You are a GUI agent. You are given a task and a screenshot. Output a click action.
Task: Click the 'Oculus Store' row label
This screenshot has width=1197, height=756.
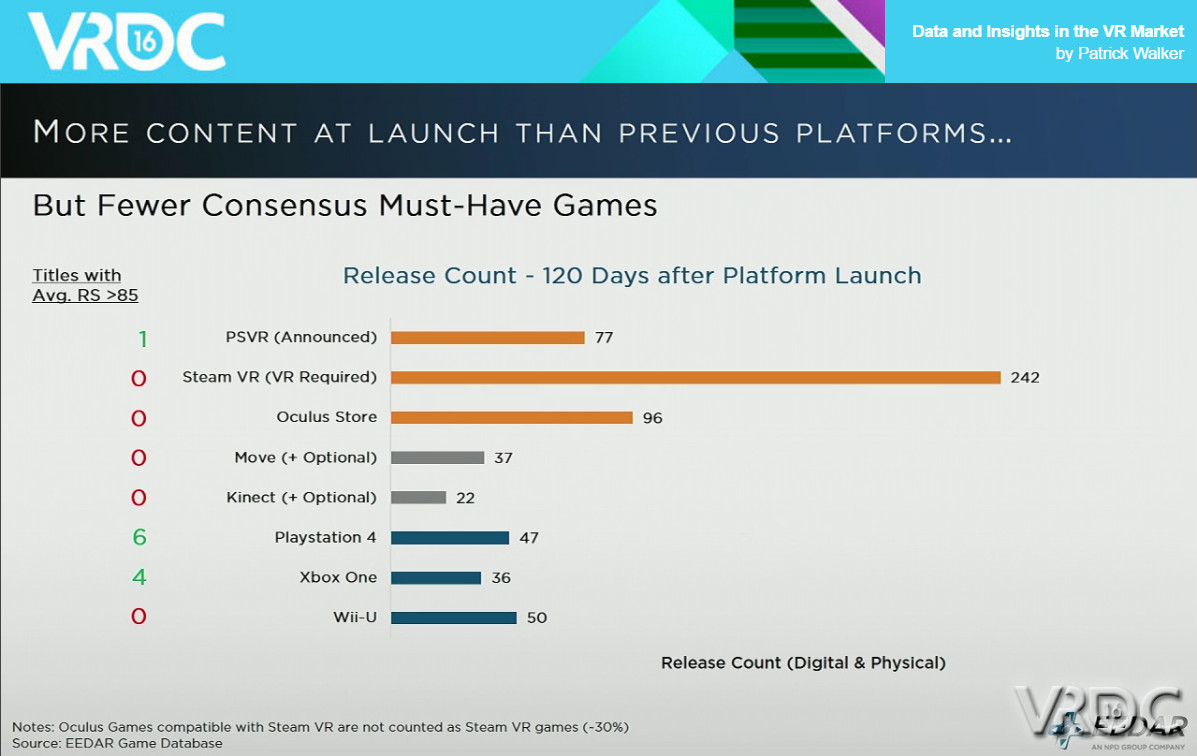(x=327, y=416)
